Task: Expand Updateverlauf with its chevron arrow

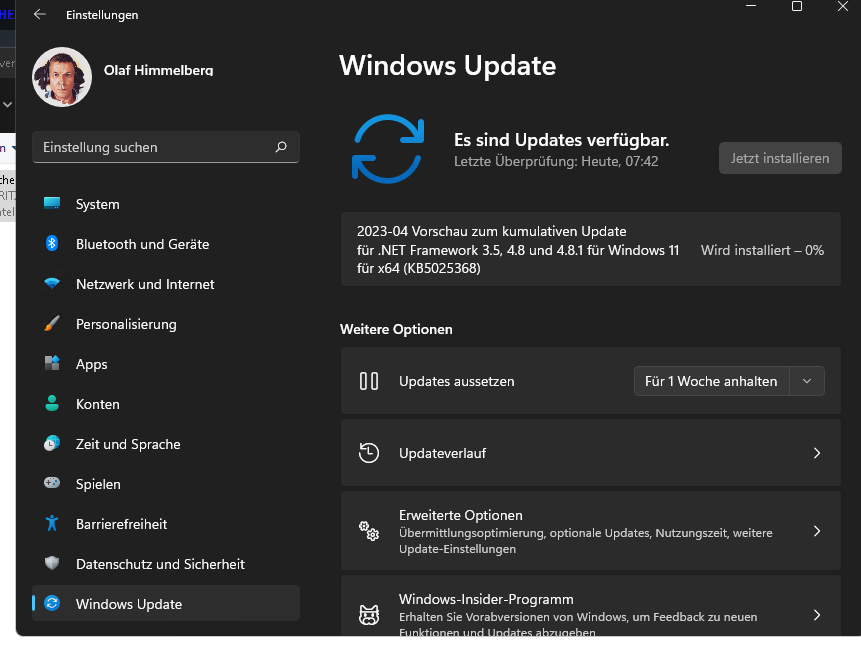Action: (x=817, y=453)
